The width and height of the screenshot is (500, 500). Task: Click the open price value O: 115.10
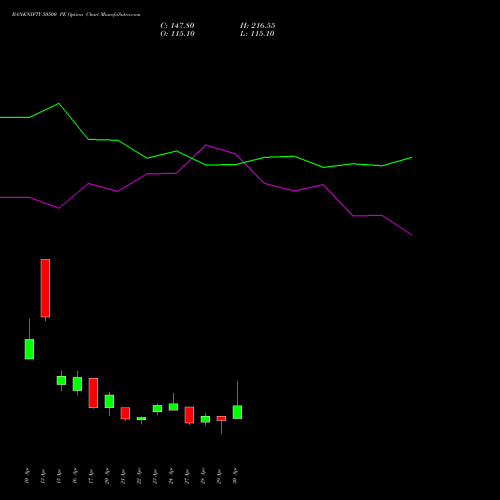177,34
